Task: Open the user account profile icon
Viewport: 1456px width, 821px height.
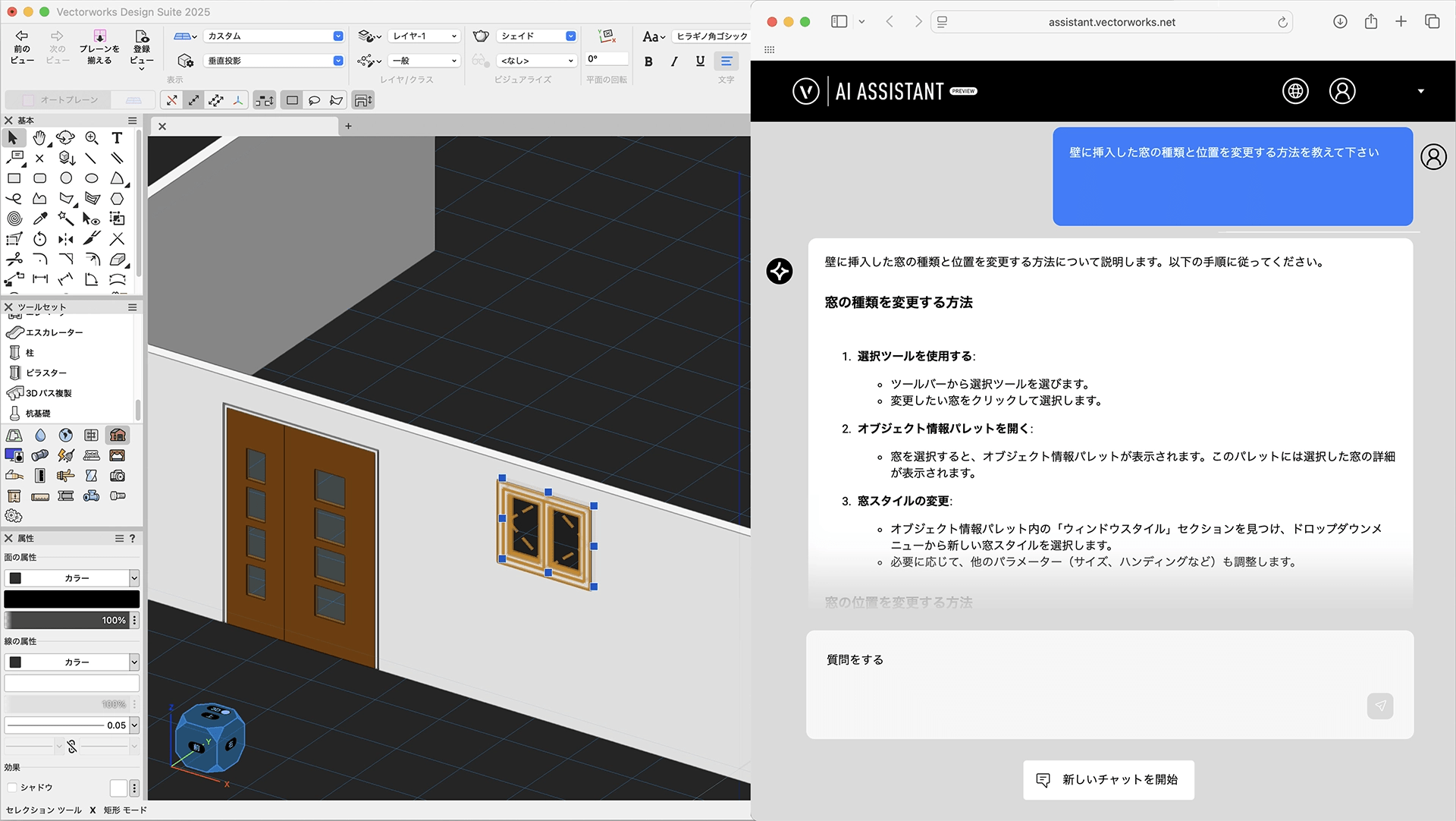Action: tap(1341, 91)
